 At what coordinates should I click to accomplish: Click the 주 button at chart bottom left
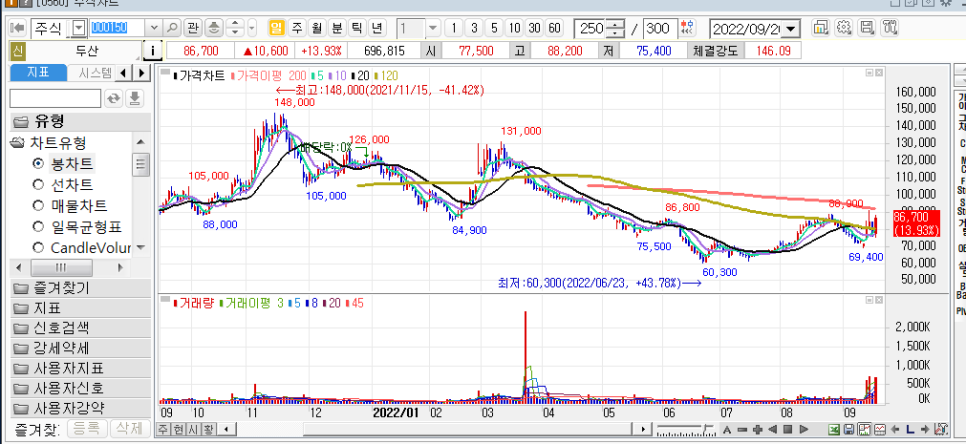[163, 429]
